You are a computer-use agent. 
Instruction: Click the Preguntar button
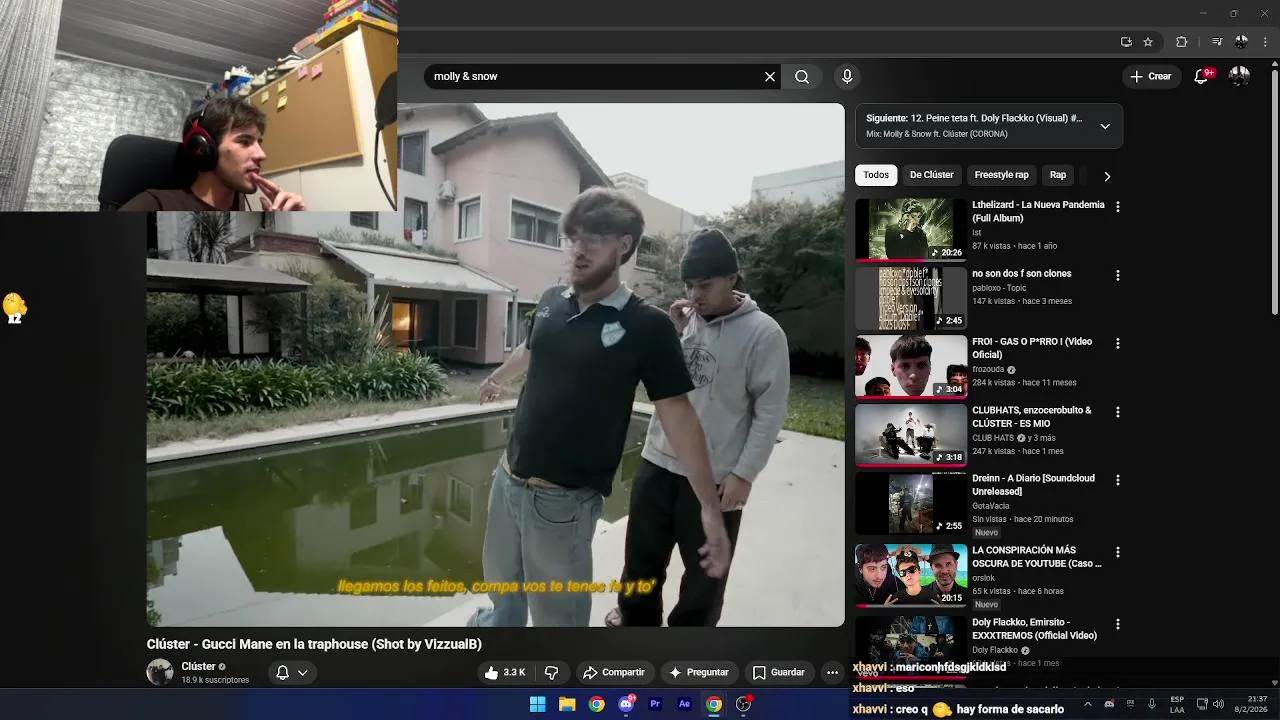[699, 673]
